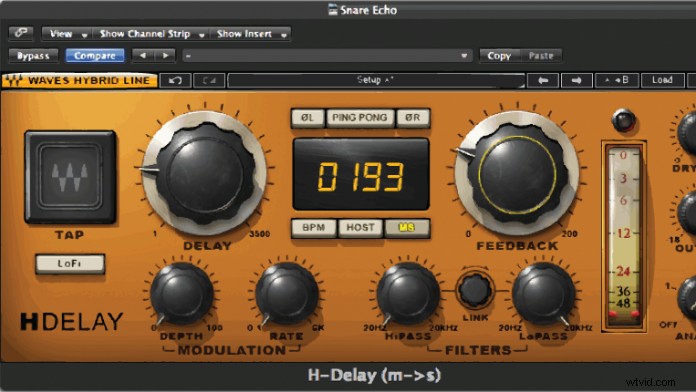The width and height of the screenshot is (696, 392).
Task: Click the LoPASS filter knob
Action: [x=543, y=293]
